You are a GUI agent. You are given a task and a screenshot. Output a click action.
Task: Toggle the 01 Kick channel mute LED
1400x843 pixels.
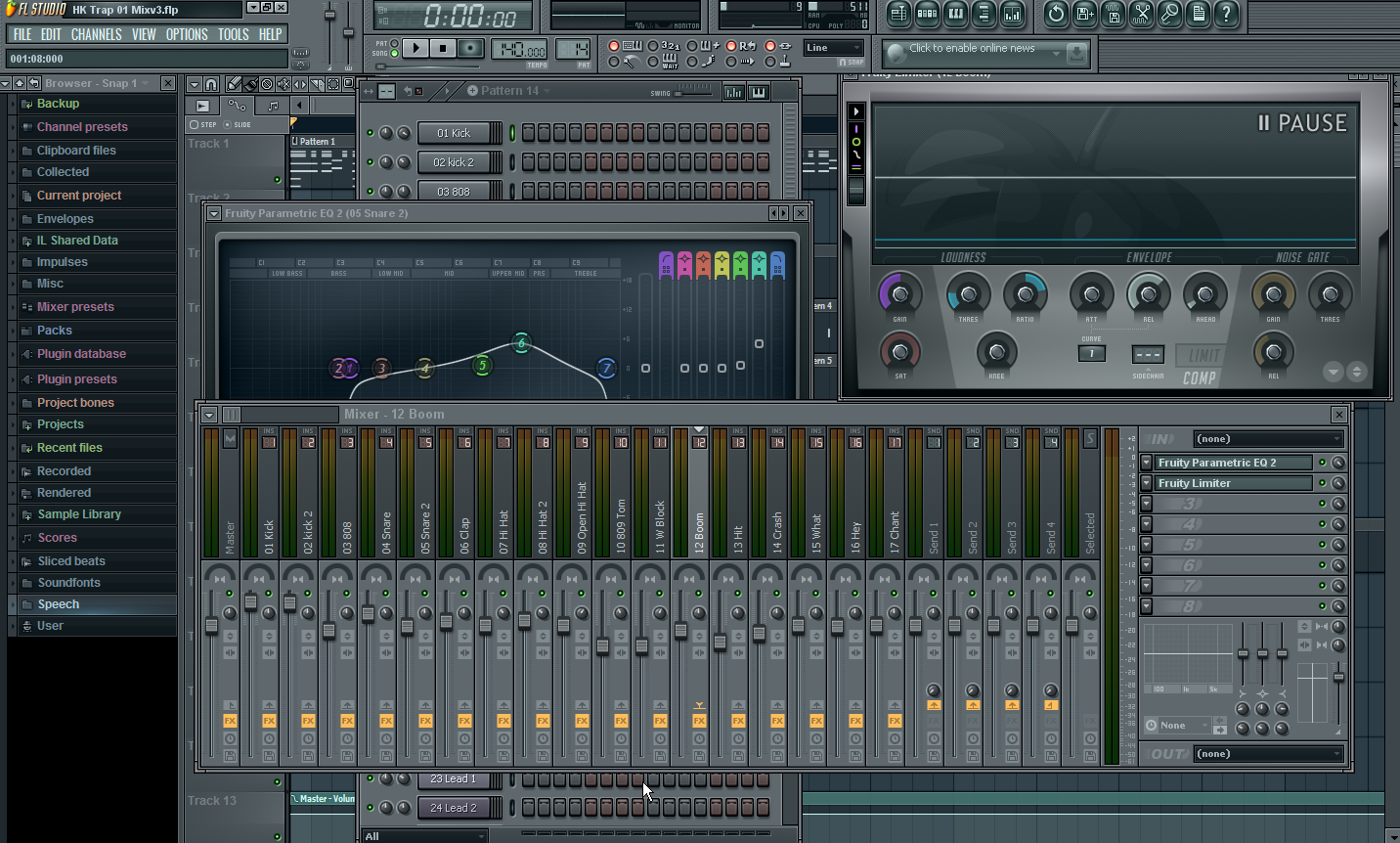point(371,133)
